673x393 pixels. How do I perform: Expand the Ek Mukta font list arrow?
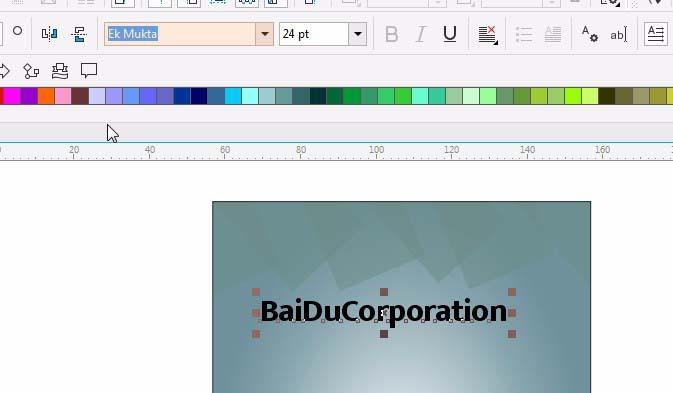[264, 34]
